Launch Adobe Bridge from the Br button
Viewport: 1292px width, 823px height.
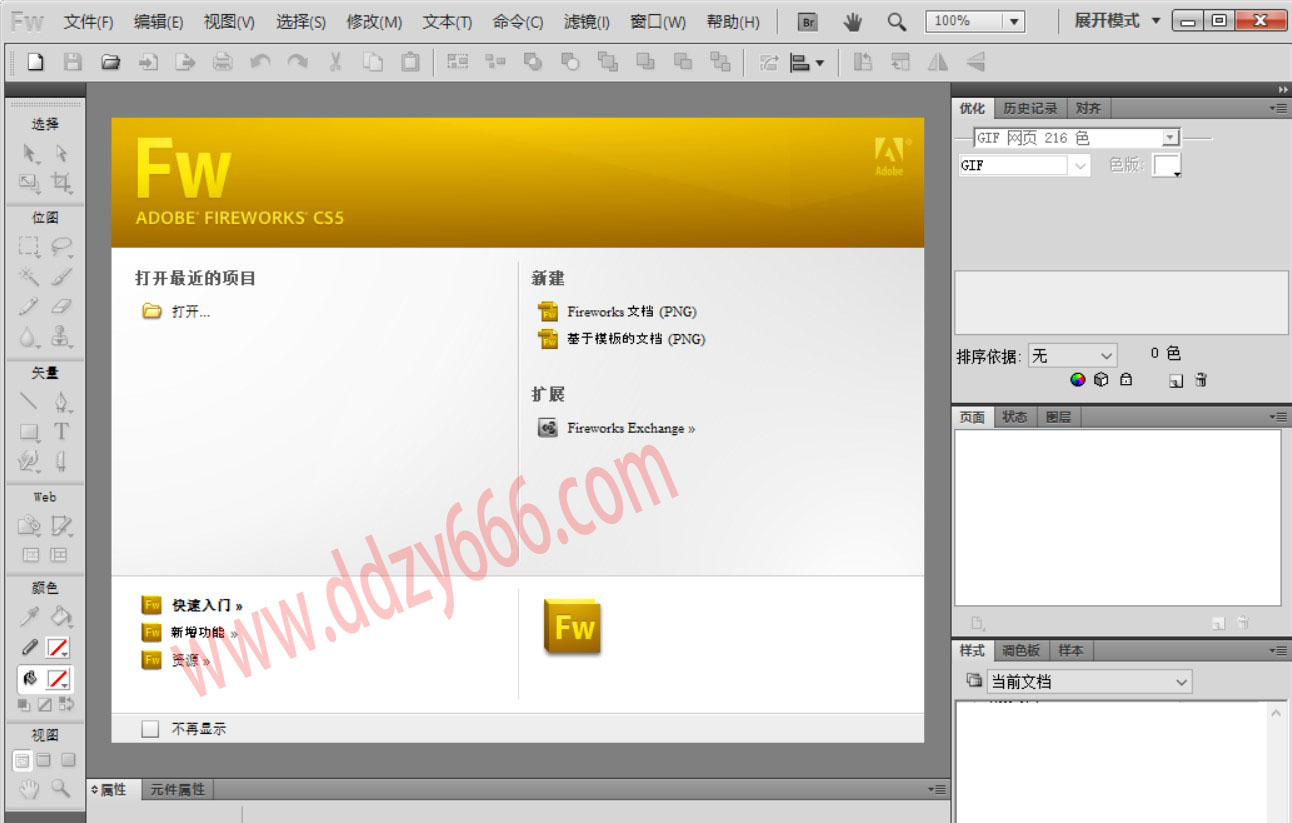[x=808, y=21]
